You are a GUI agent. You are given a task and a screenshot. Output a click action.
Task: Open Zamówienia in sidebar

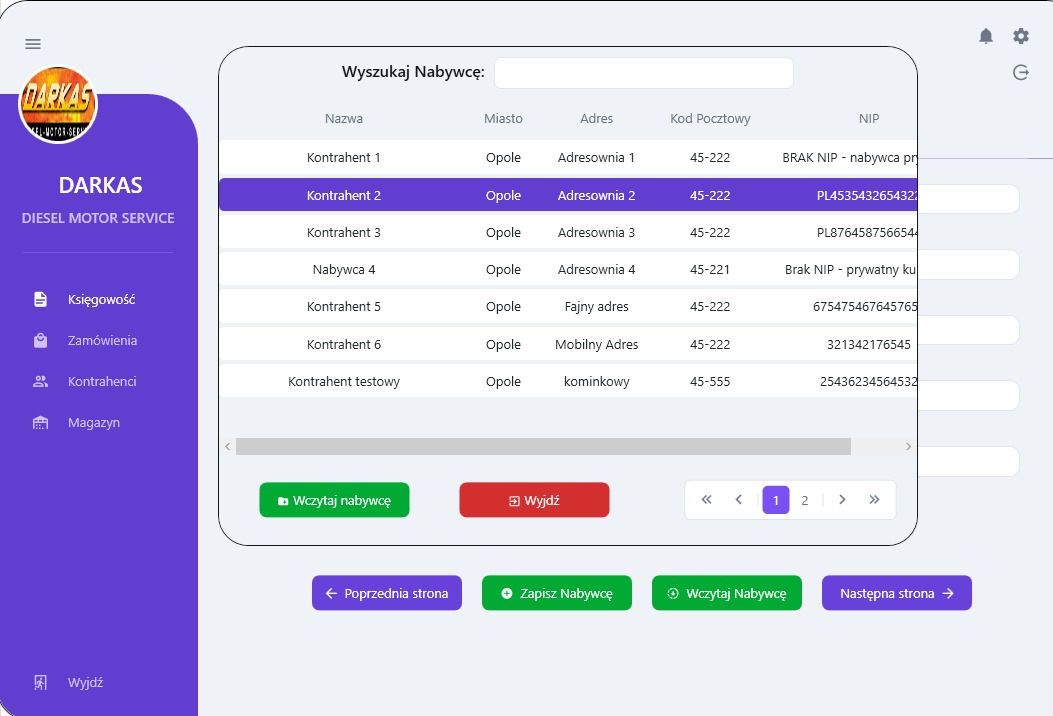(x=102, y=340)
